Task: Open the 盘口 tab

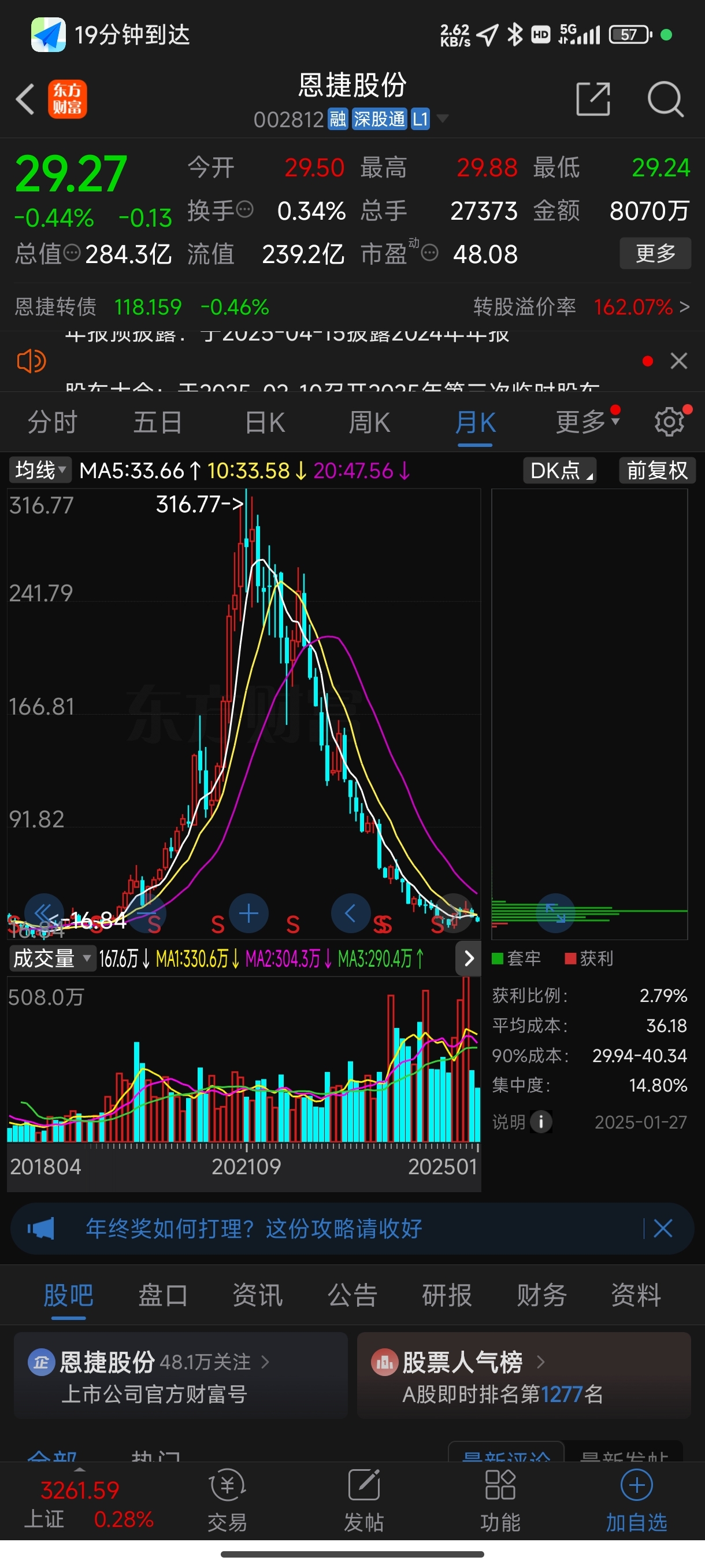Action: point(163,1295)
